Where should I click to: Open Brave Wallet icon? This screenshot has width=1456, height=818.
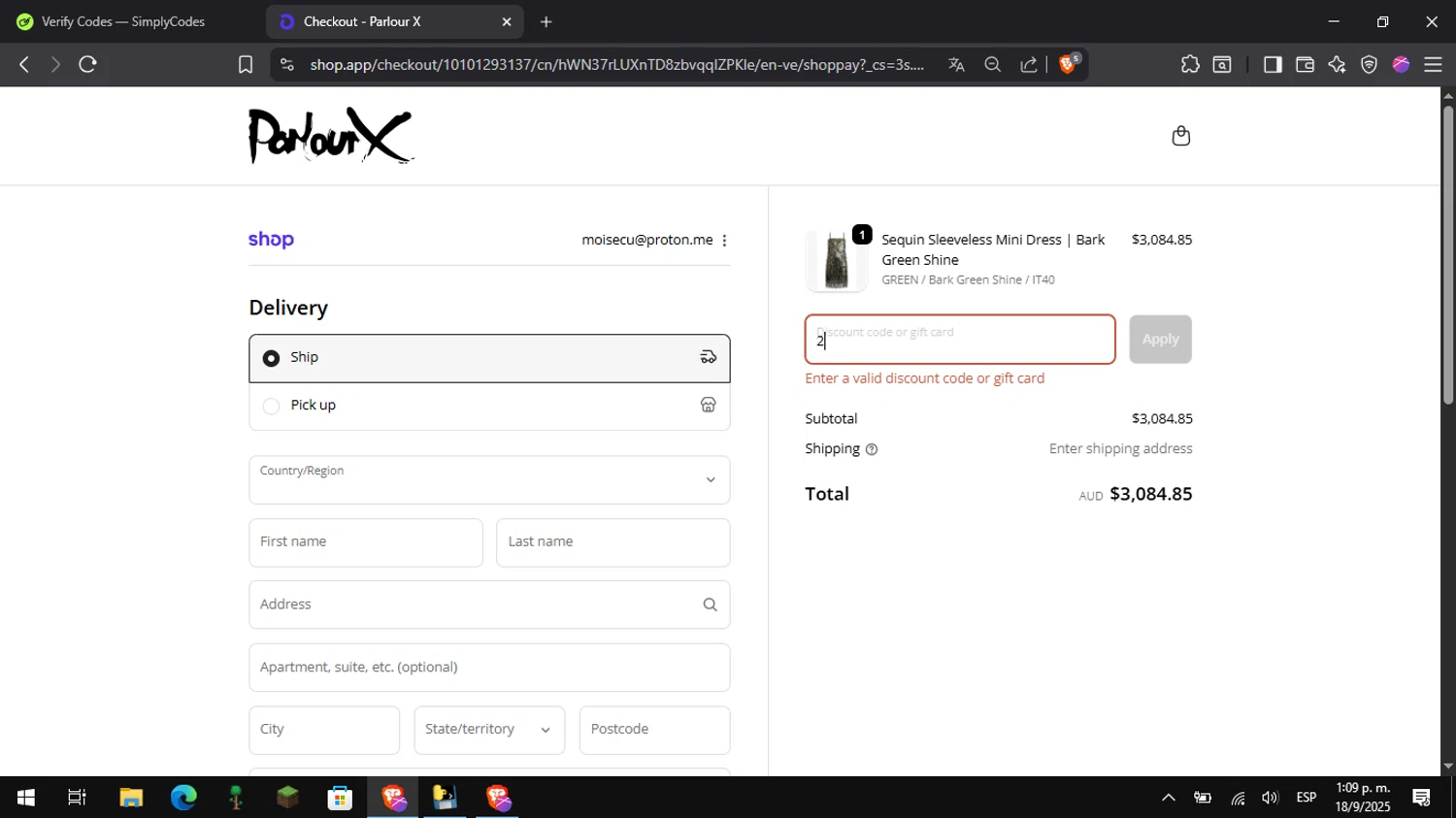point(1305,65)
